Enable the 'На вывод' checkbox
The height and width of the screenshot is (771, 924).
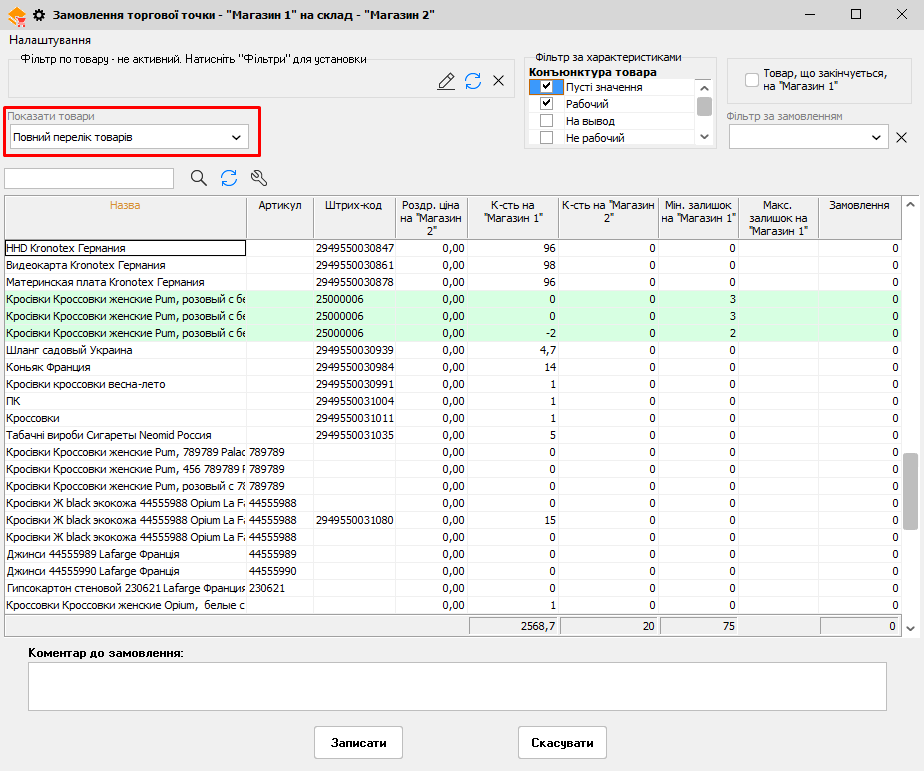(546, 121)
